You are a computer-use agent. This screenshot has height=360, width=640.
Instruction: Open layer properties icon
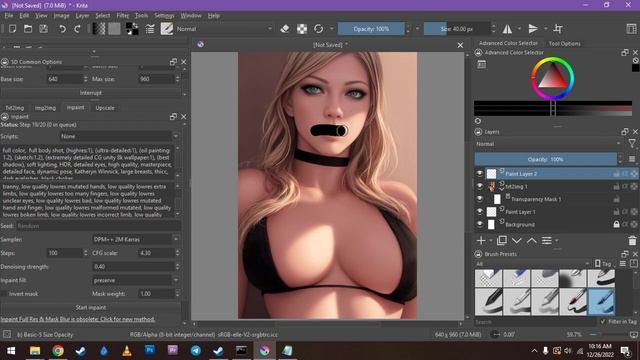click(x=547, y=241)
